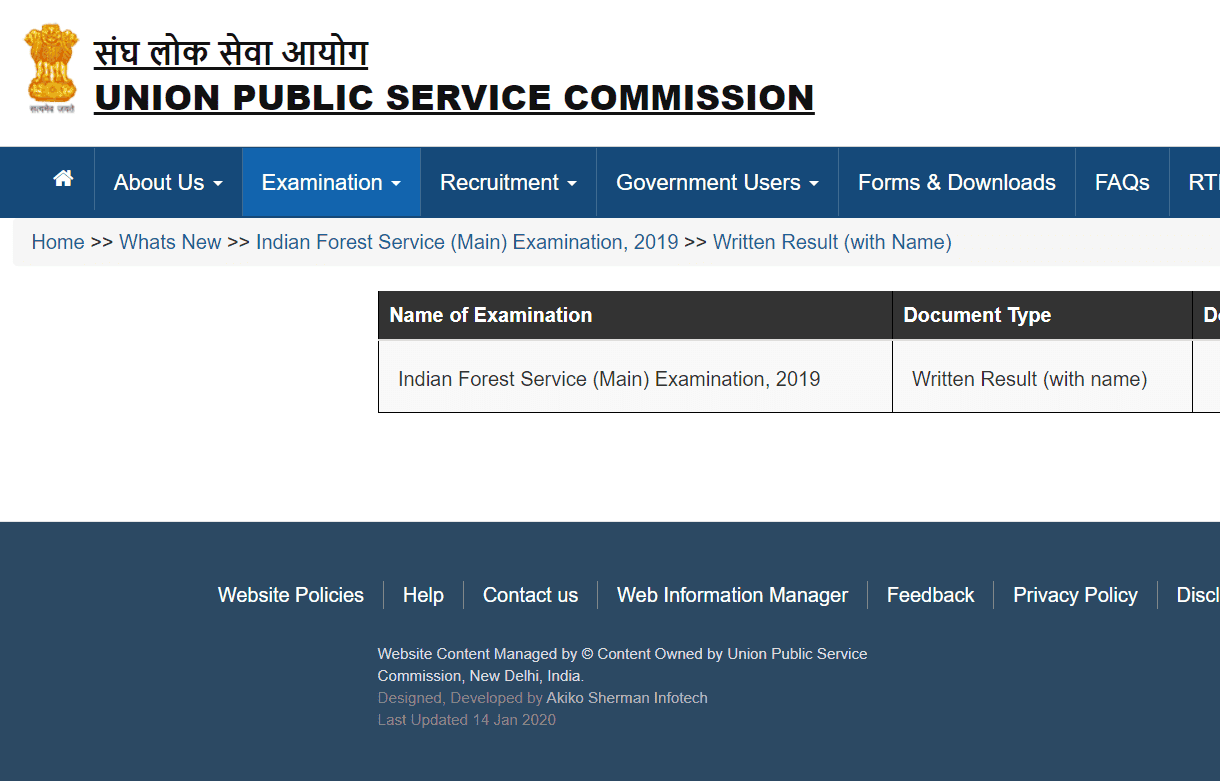This screenshot has height=781, width=1220.
Task: Click Akiko Sherman Infotech link
Action: point(627,698)
